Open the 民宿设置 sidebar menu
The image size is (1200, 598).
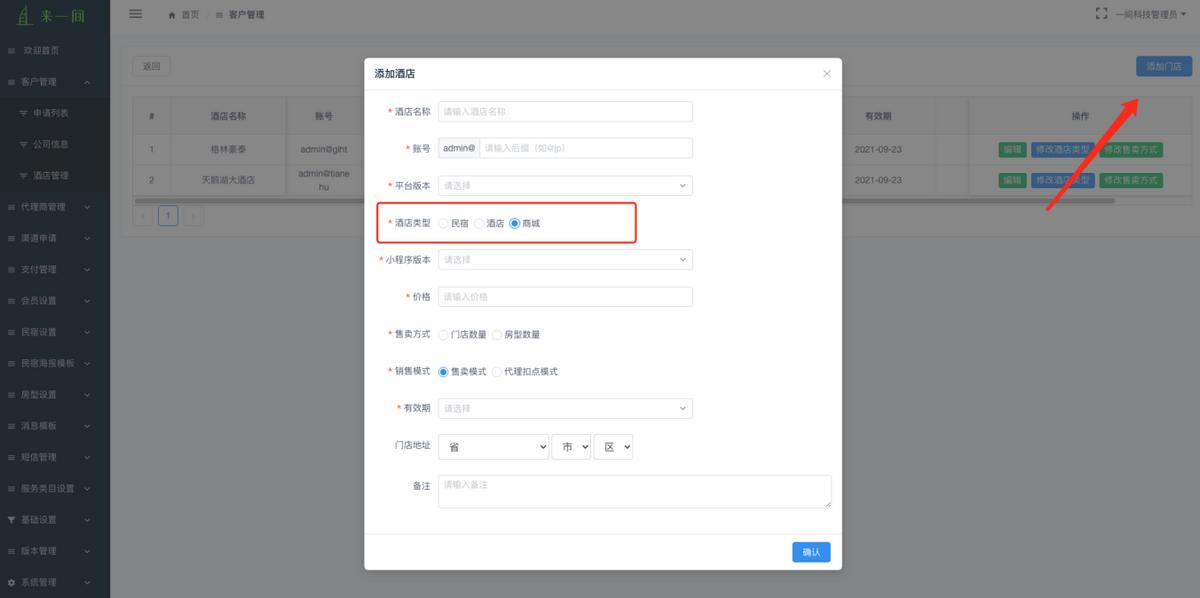[55, 332]
